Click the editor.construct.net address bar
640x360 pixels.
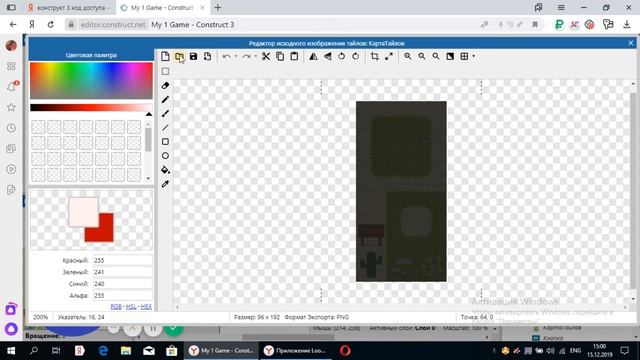113,25
